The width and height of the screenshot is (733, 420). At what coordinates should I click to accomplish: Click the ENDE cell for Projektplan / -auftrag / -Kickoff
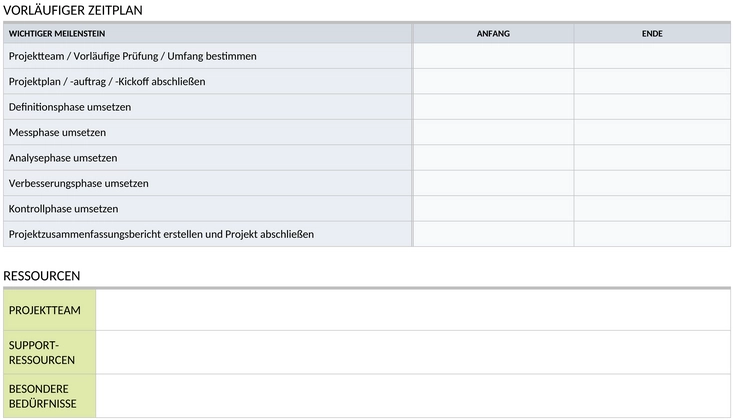(x=652, y=81)
